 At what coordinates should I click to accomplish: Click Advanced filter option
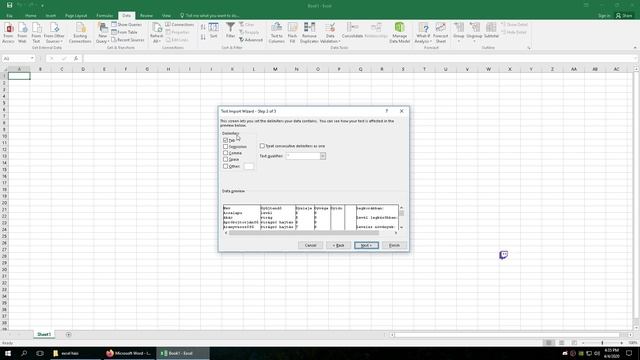(x=251, y=40)
